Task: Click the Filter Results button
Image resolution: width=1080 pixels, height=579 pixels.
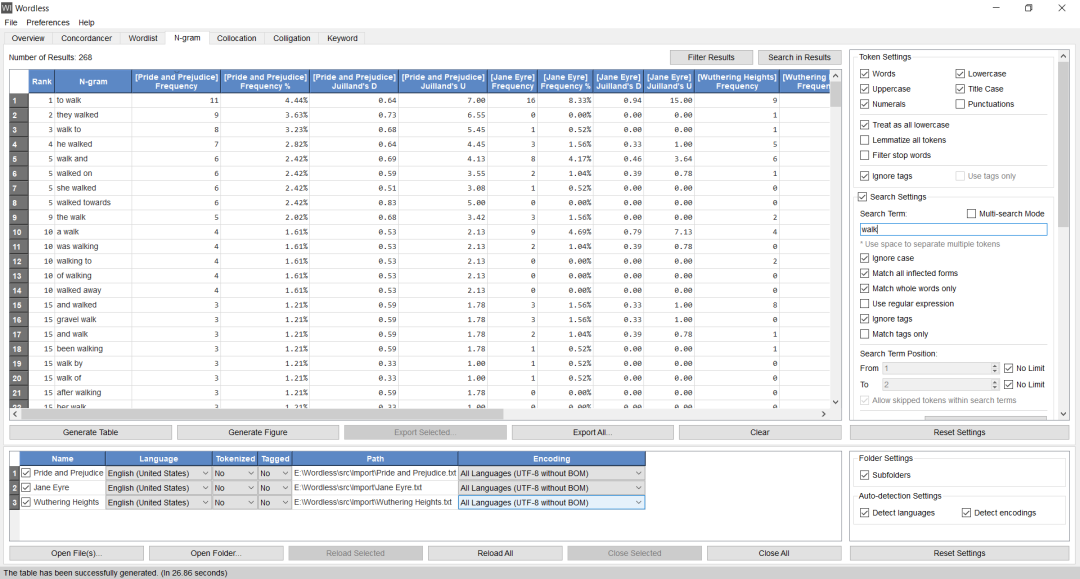Action: [x=711, y=57]
